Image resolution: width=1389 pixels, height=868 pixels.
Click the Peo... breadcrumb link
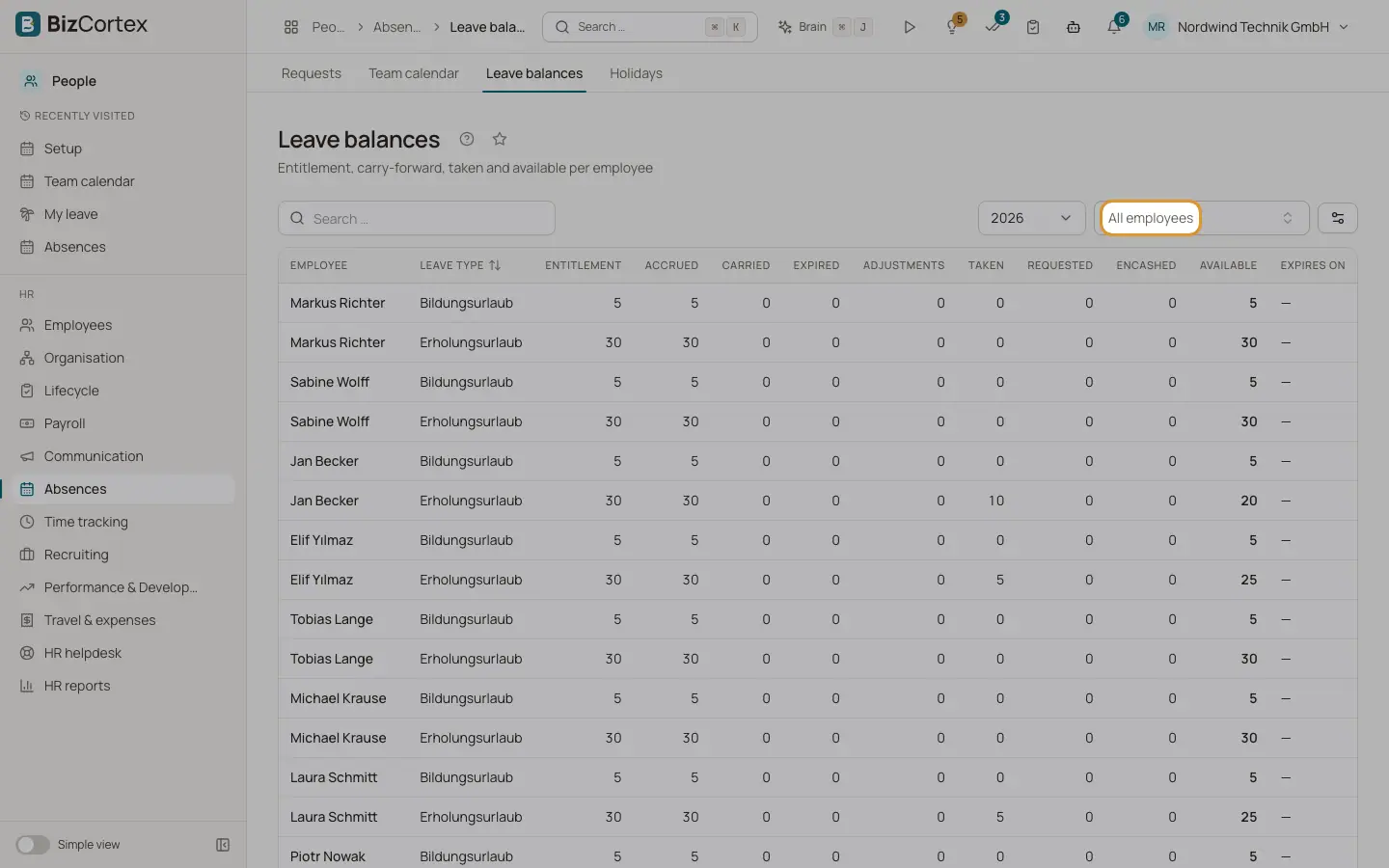pos(328,27)
